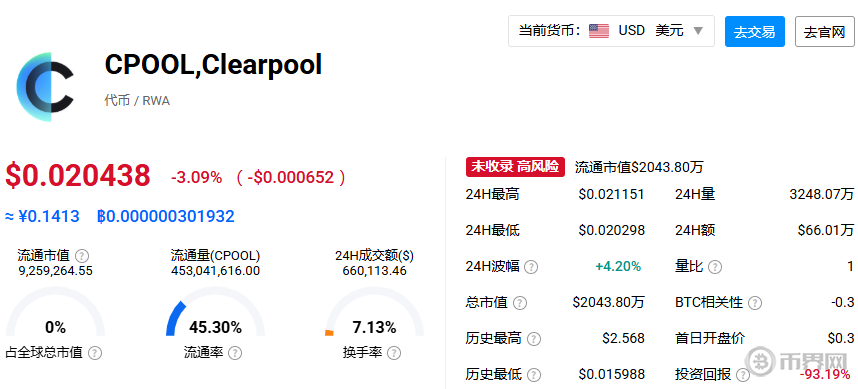The width and height of the screenshot is (858, 389).
Task: Click the 流通率 45.30% gauge
Action: 216,312
